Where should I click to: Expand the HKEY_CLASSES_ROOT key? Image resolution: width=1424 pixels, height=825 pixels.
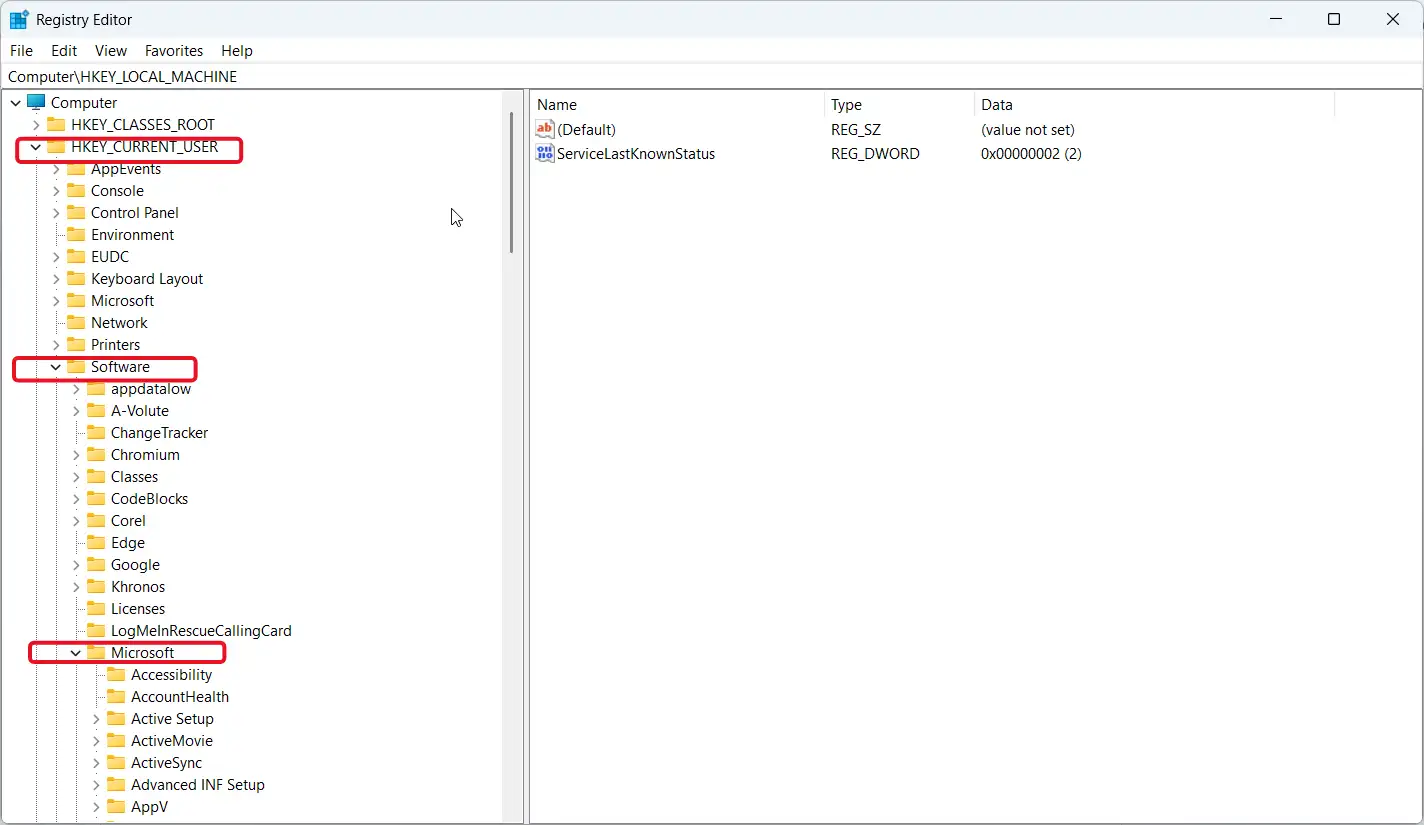coord(36,125)
